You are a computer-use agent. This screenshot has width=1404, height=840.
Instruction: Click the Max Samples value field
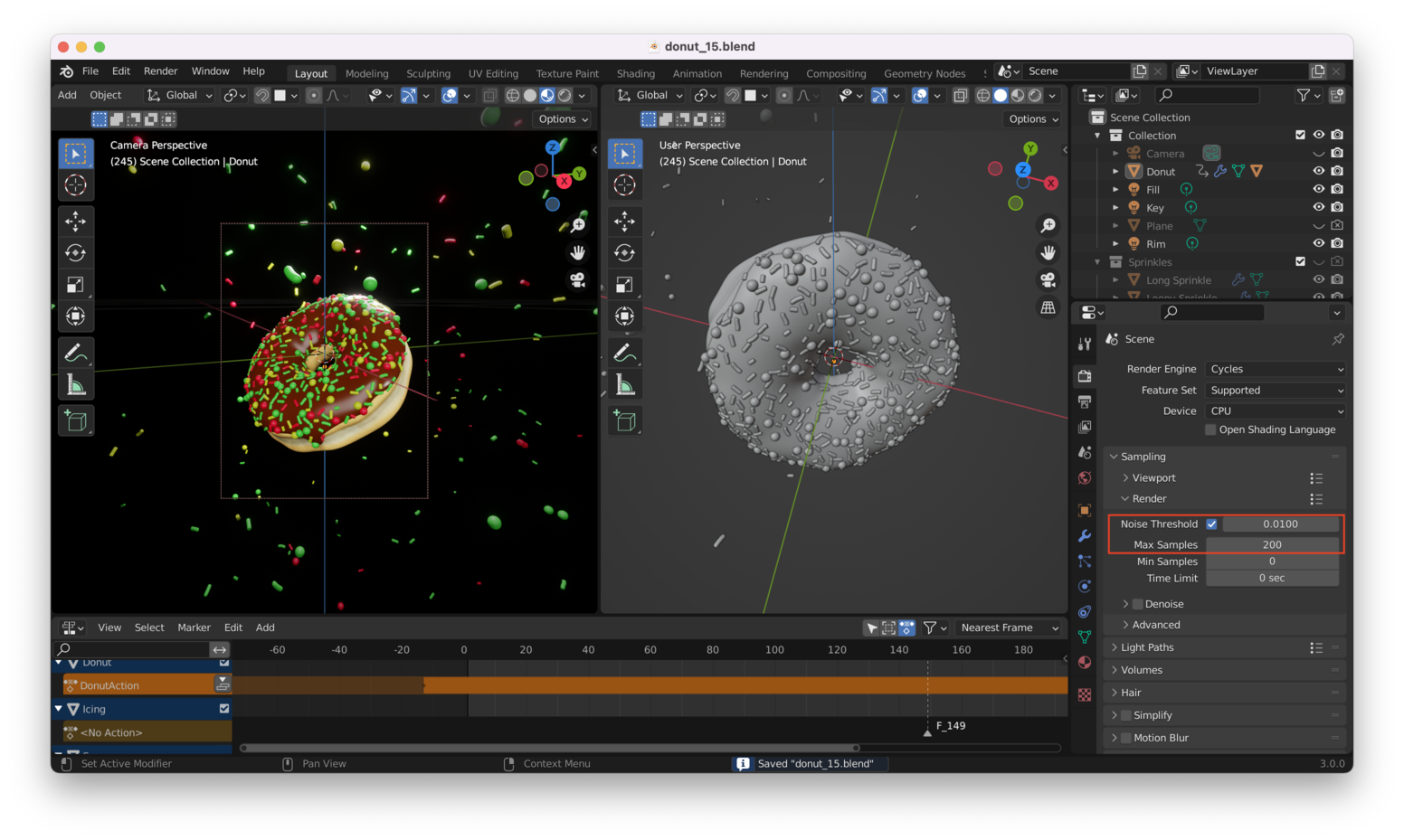1272,544
